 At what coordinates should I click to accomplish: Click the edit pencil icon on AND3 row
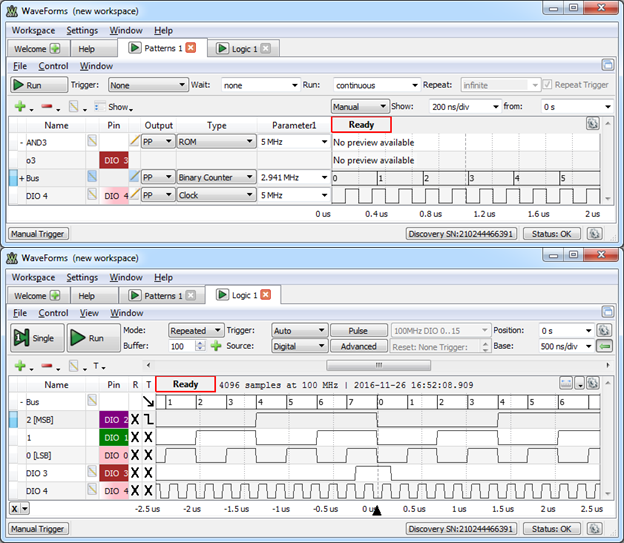(x=135, y=141)
